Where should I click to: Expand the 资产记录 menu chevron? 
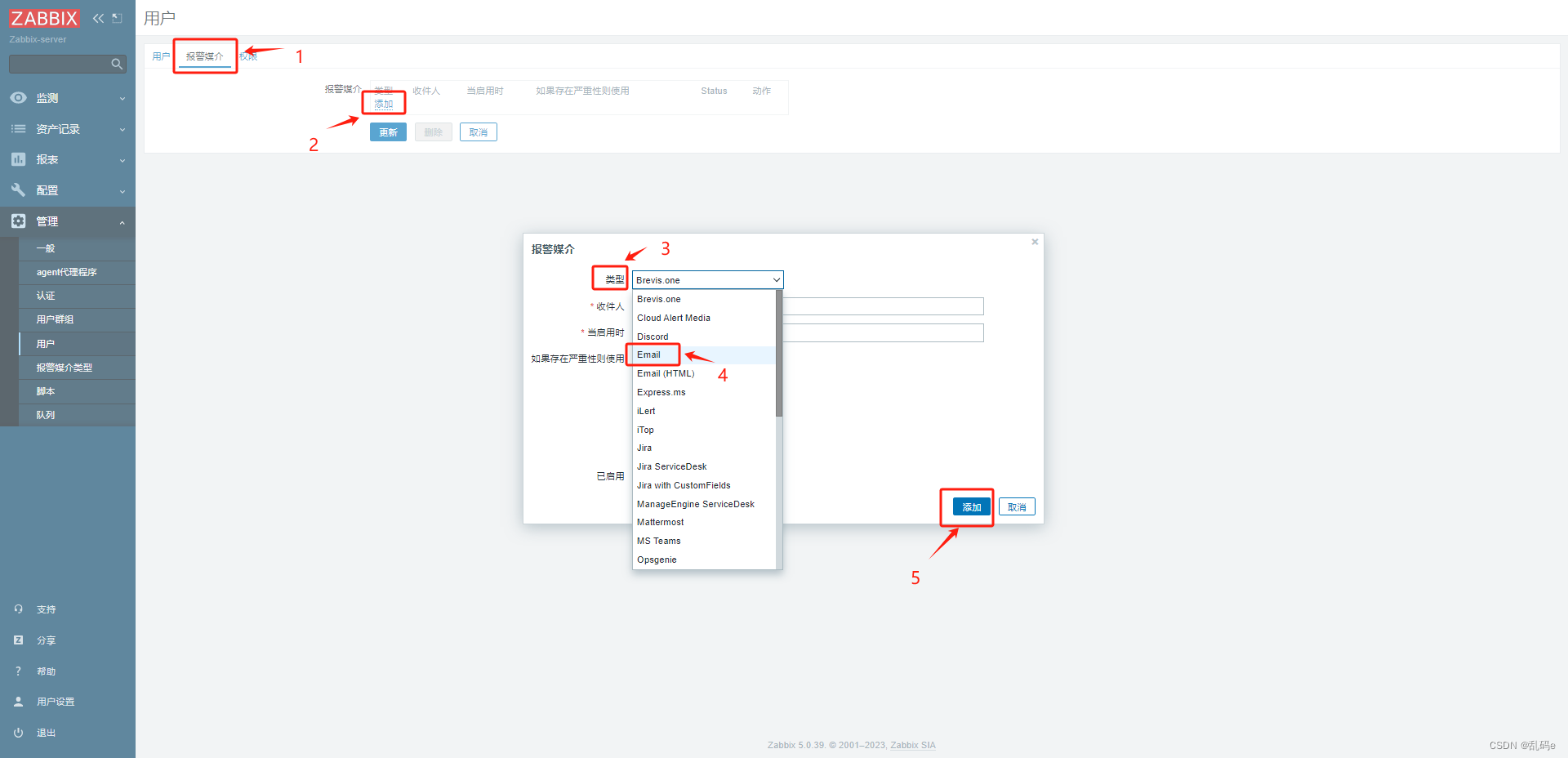(122, 130)
